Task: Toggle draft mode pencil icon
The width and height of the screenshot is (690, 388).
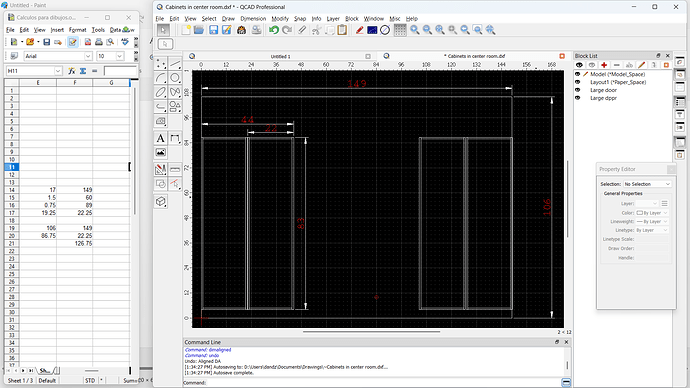Action: (x=359, y=30)
